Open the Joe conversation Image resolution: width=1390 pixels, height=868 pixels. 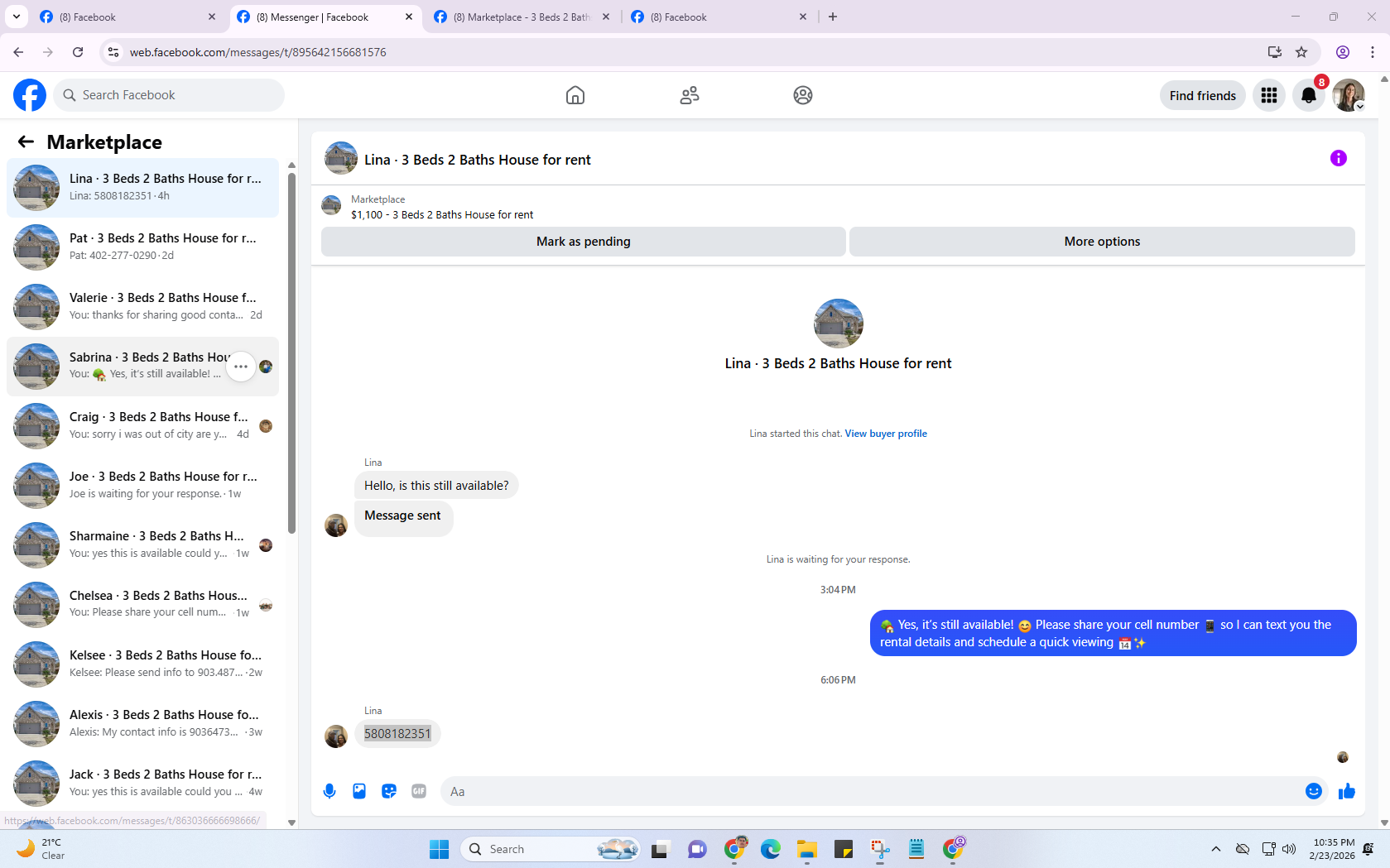[x=142, y=485]
